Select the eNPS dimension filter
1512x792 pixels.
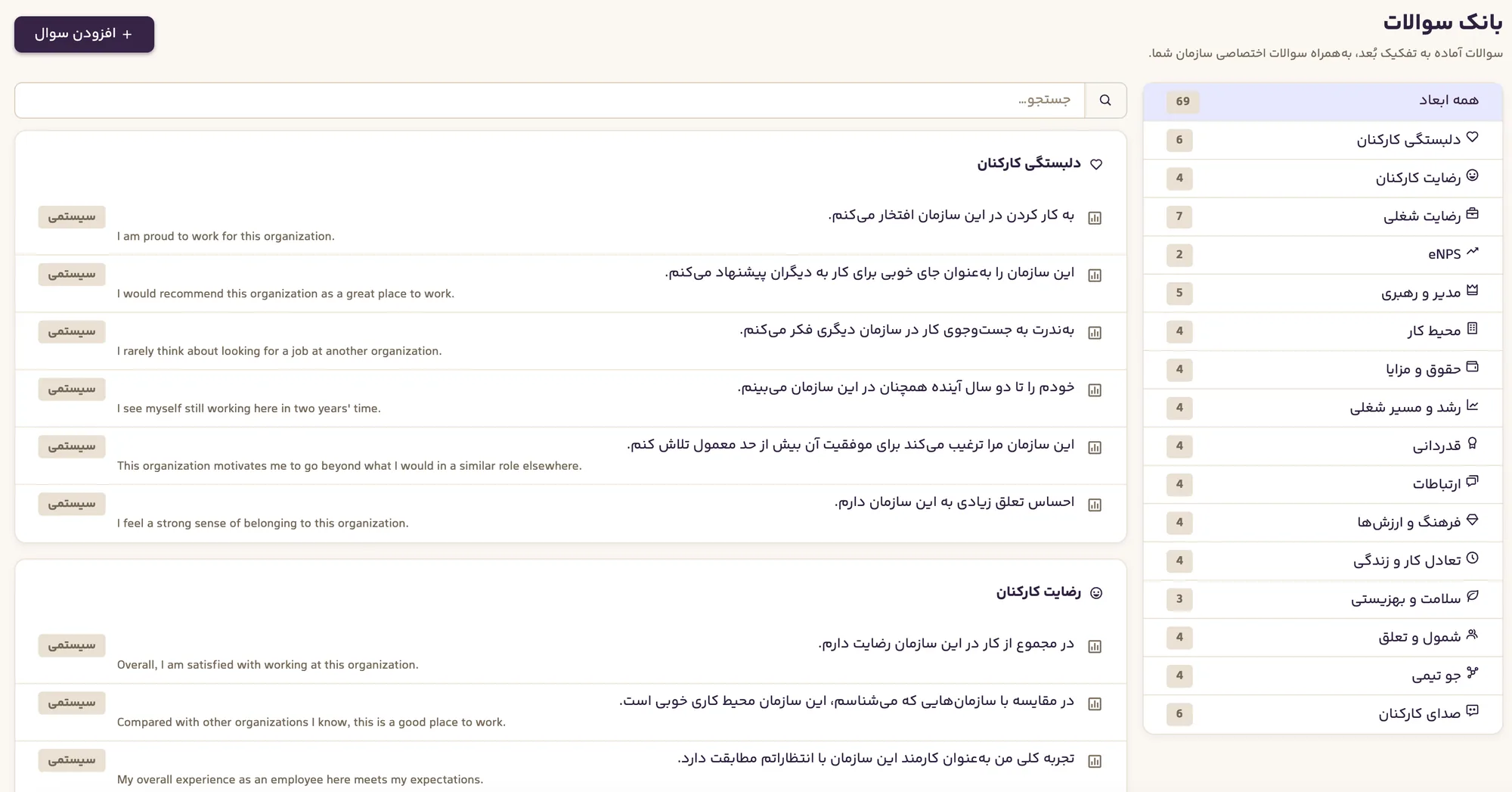1323,254
